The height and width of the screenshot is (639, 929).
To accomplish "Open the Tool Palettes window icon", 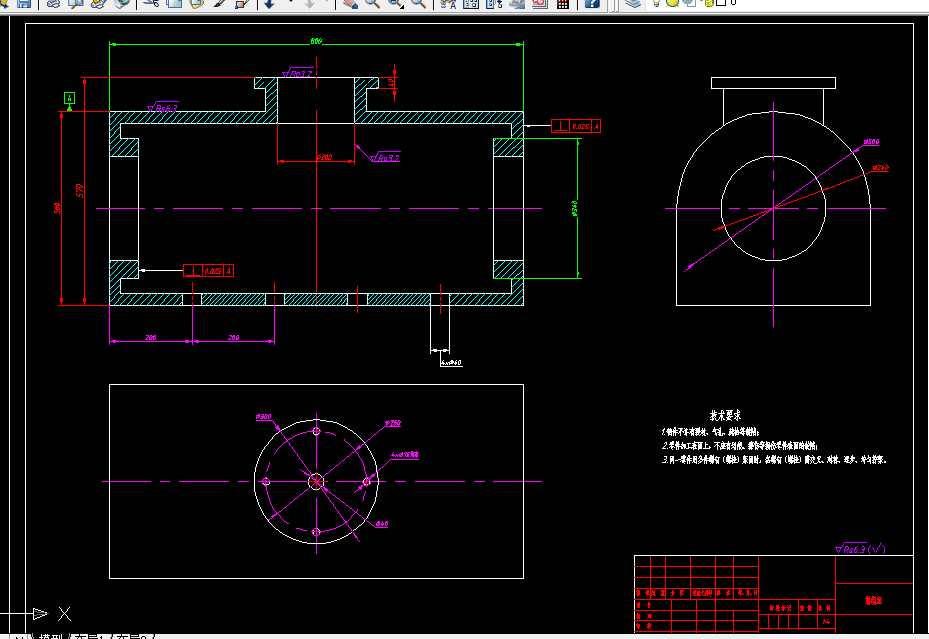I will [x=494, y=3].
